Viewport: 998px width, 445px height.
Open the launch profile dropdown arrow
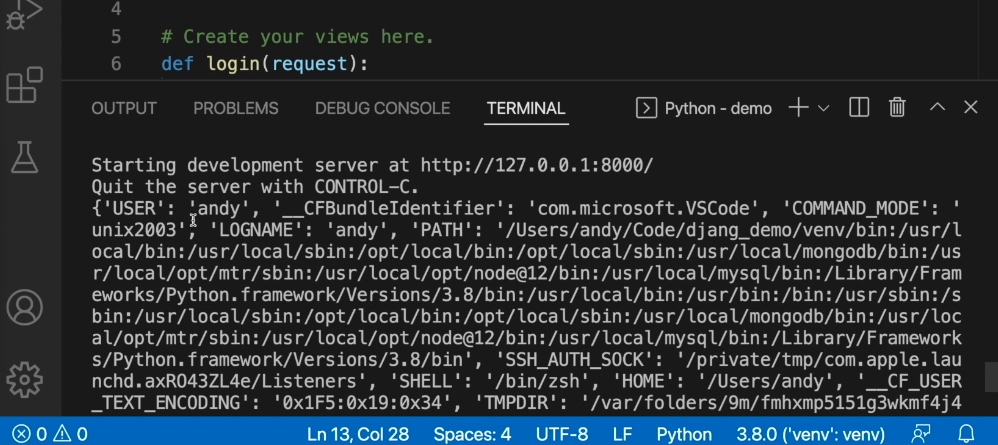click(x=823, y=108)
